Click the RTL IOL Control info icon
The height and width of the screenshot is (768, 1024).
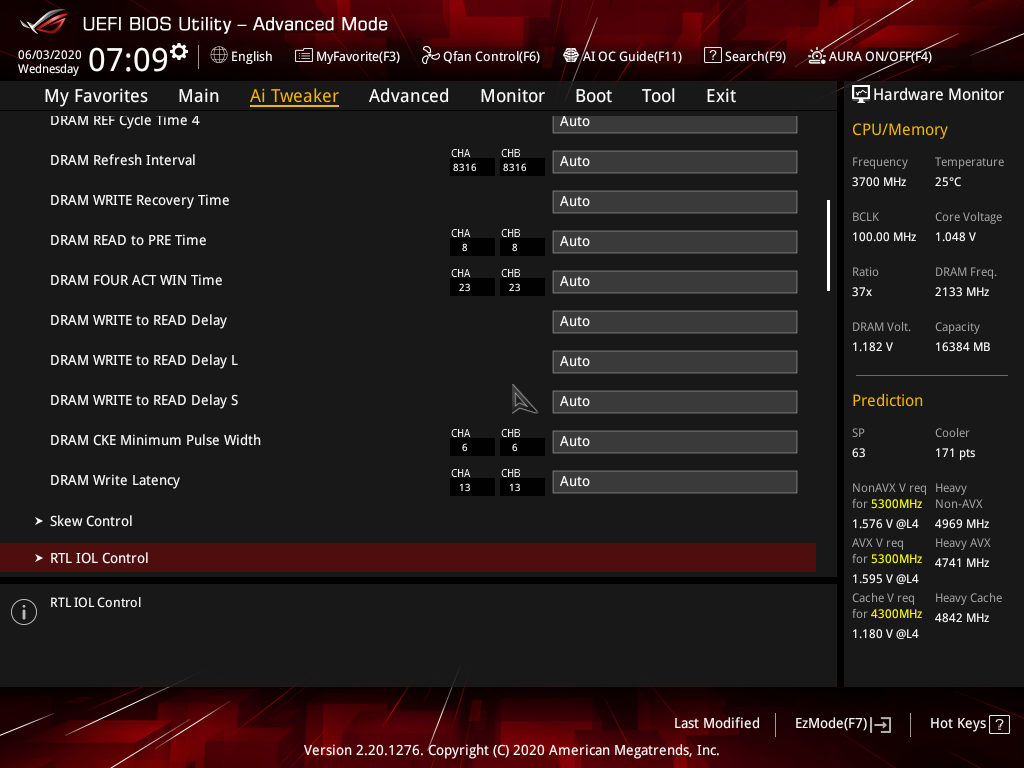23,611
